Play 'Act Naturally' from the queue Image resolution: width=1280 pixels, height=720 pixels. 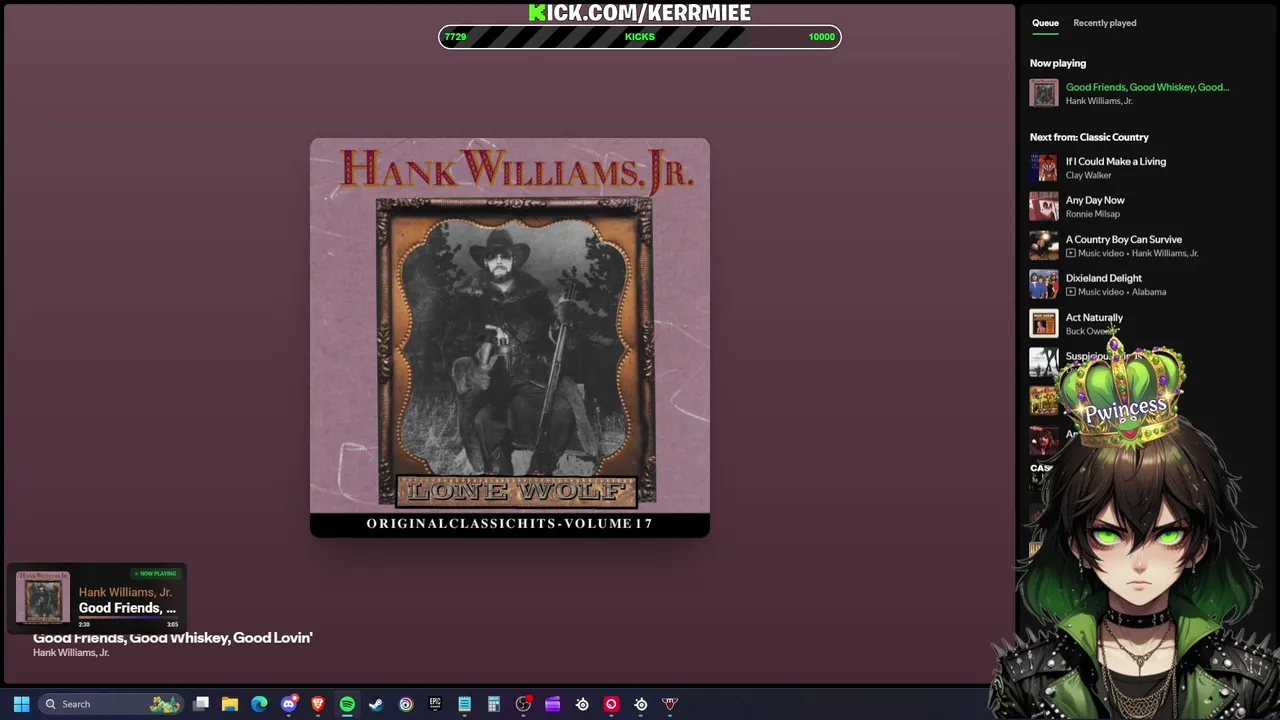(x=1094, y=317)
